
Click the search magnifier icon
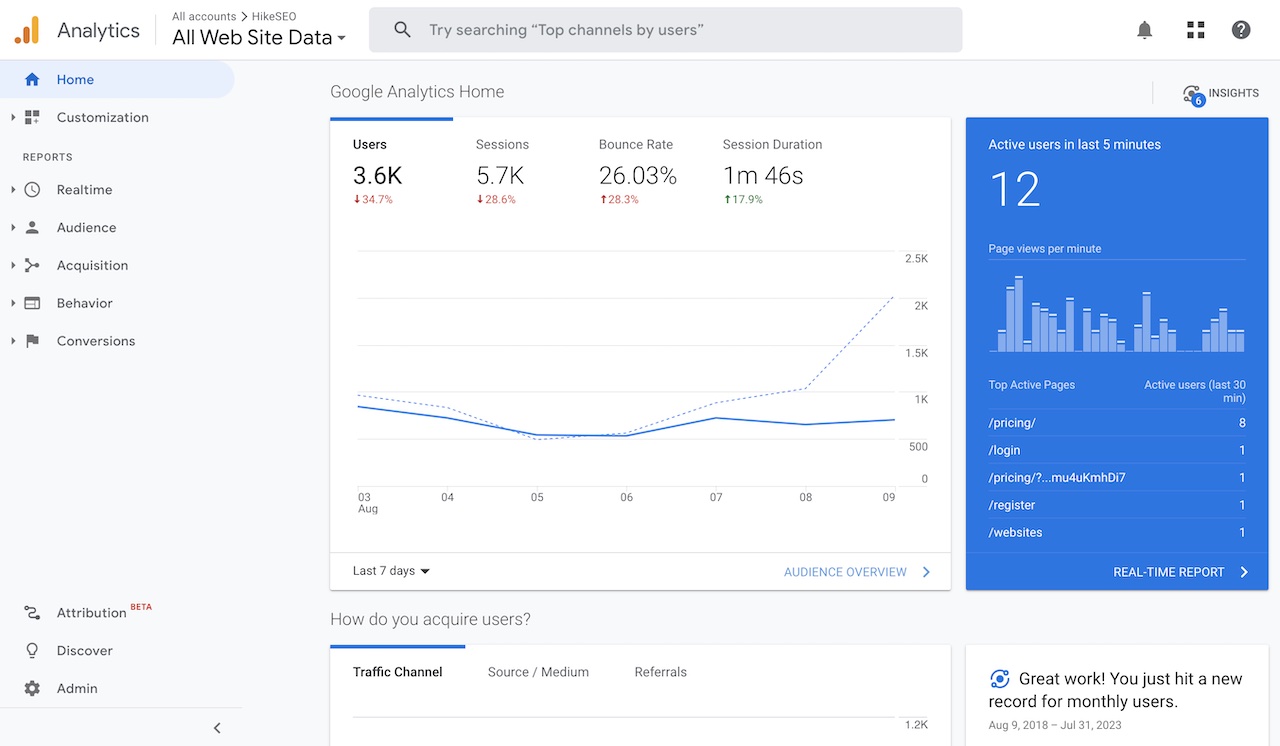[402, 30]
